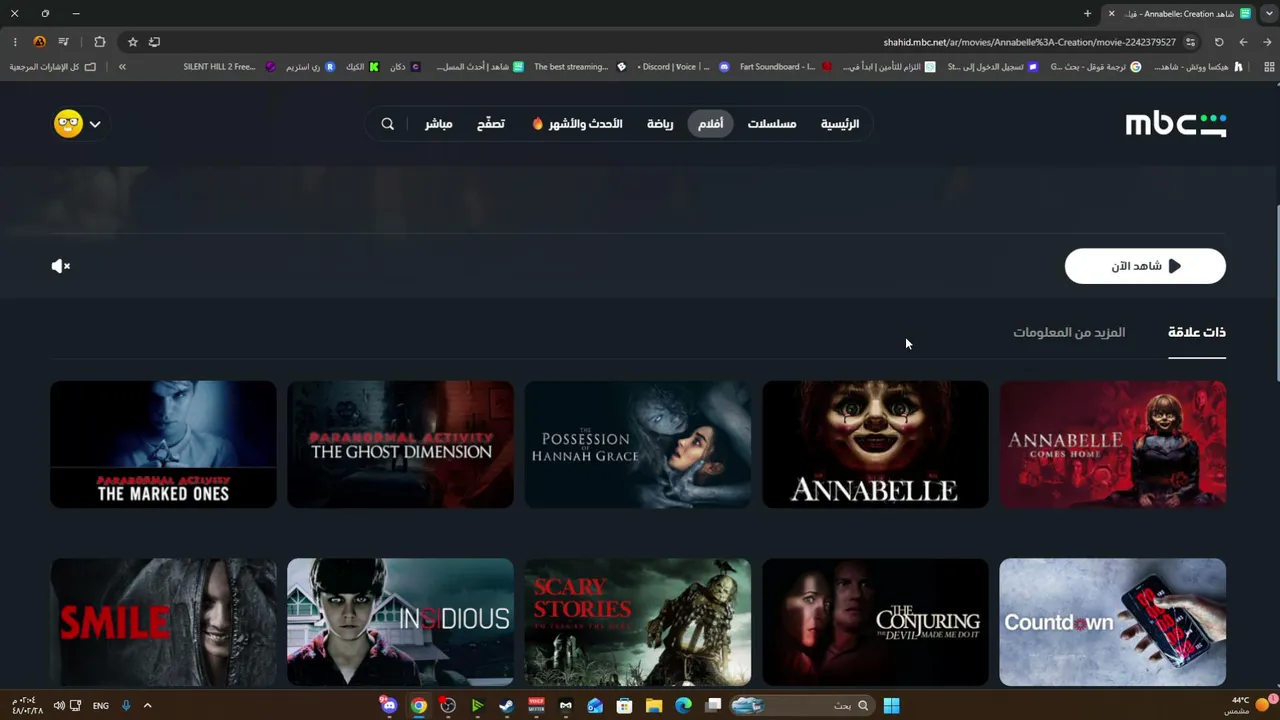Open File Explorer from the taskbar
Screen dimensions: 1280x720
pyautogui.click(x=654, y=706)
